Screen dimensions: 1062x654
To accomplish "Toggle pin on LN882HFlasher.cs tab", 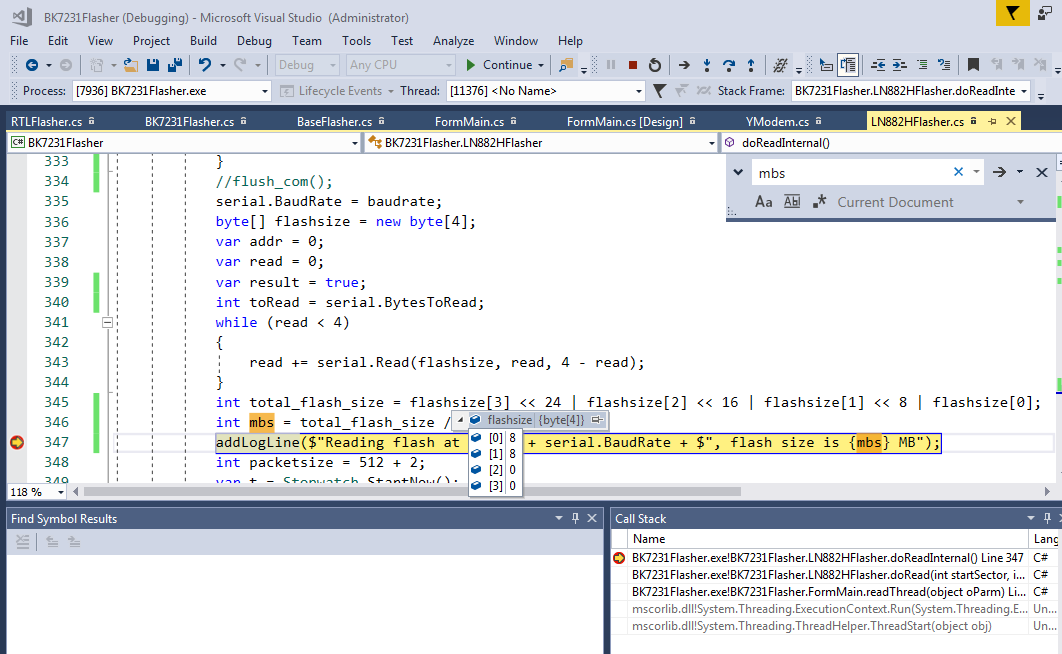I will 992,121.
